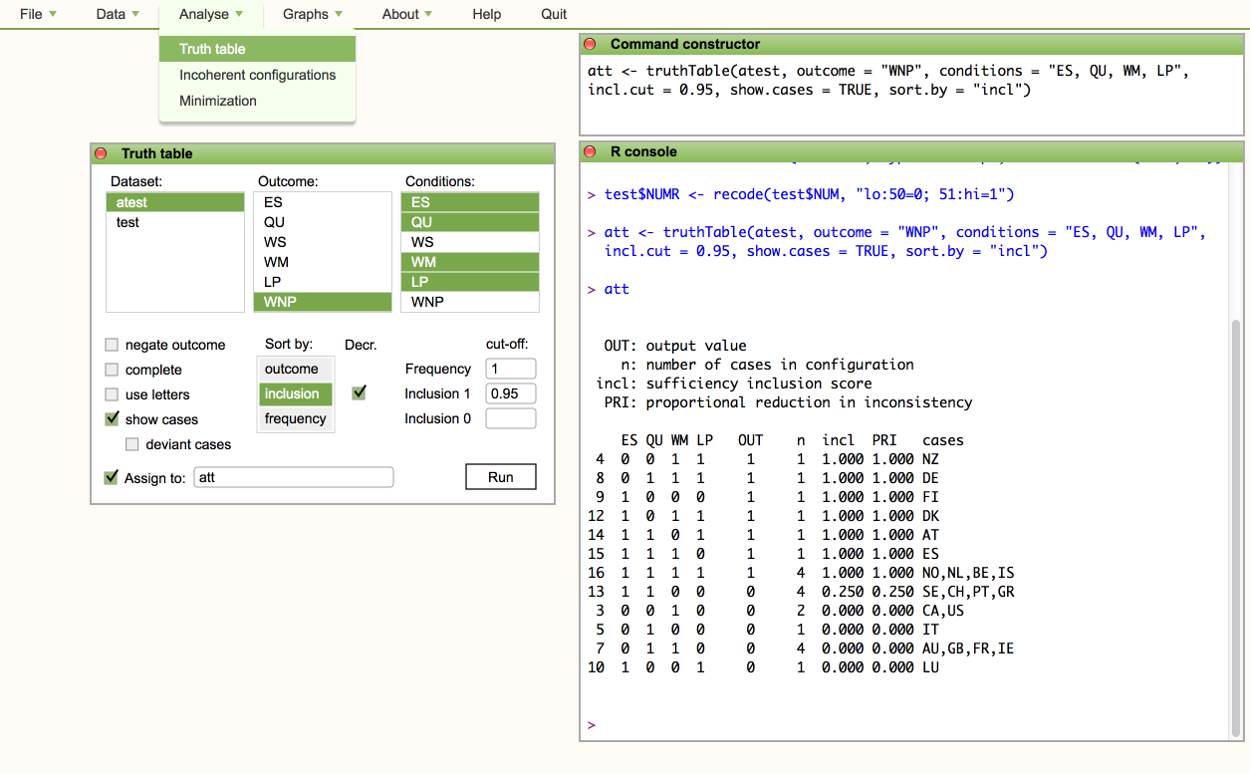
Task: Choose Minimization from Analyse menu
Action: coord(218,101)
